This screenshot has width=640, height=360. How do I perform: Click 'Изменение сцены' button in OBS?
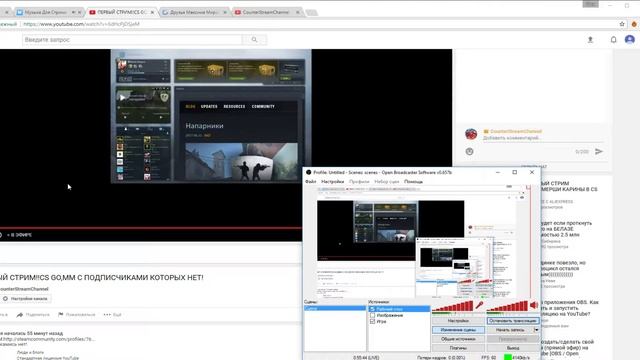(458, 330)
